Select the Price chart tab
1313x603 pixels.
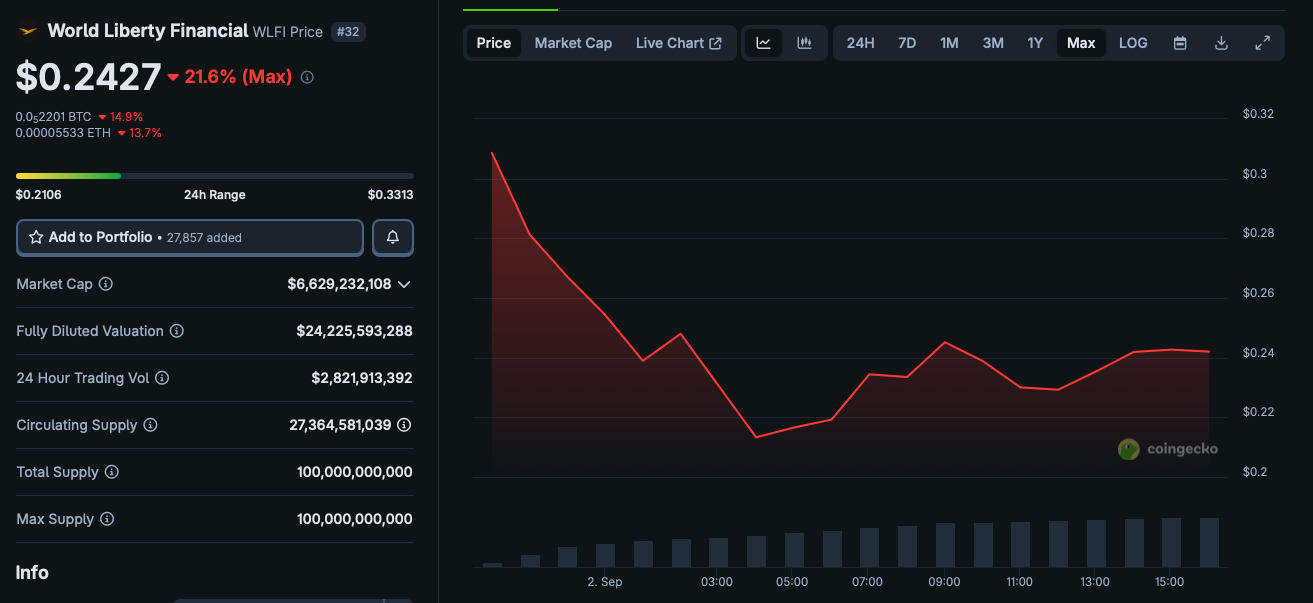[494, 43]
